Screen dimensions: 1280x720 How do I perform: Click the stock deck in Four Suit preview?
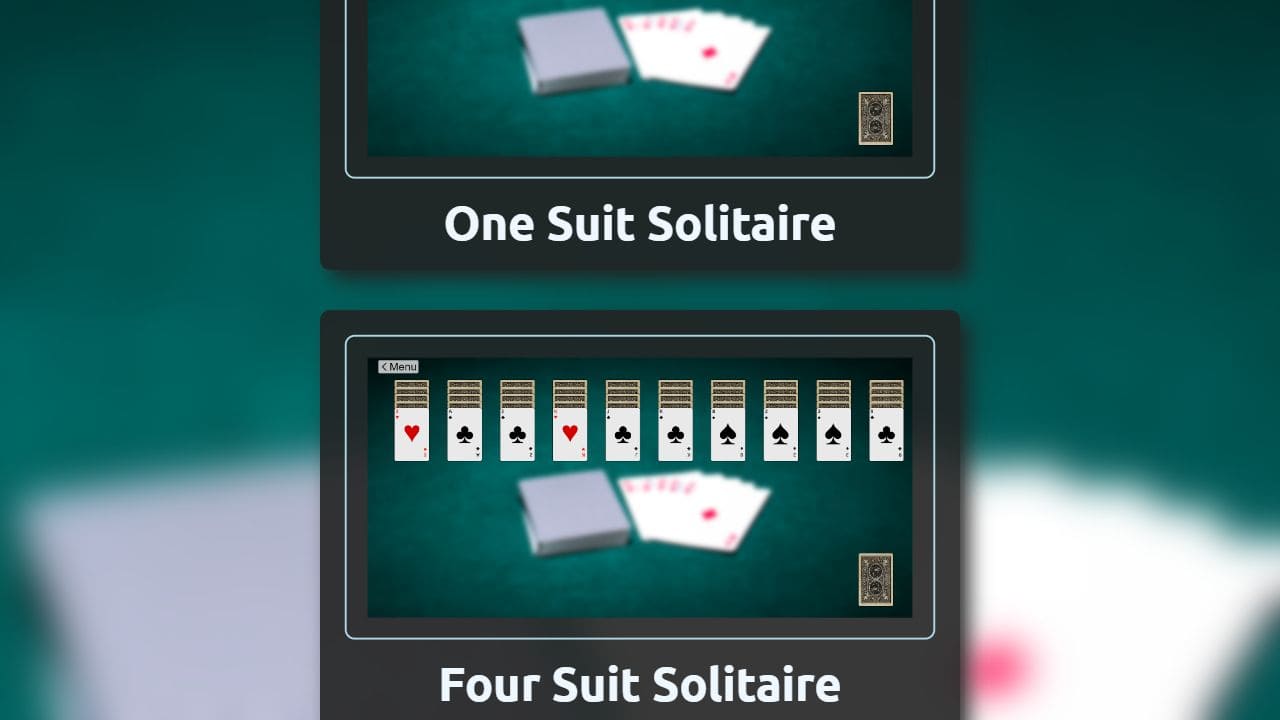click(875, 580)
